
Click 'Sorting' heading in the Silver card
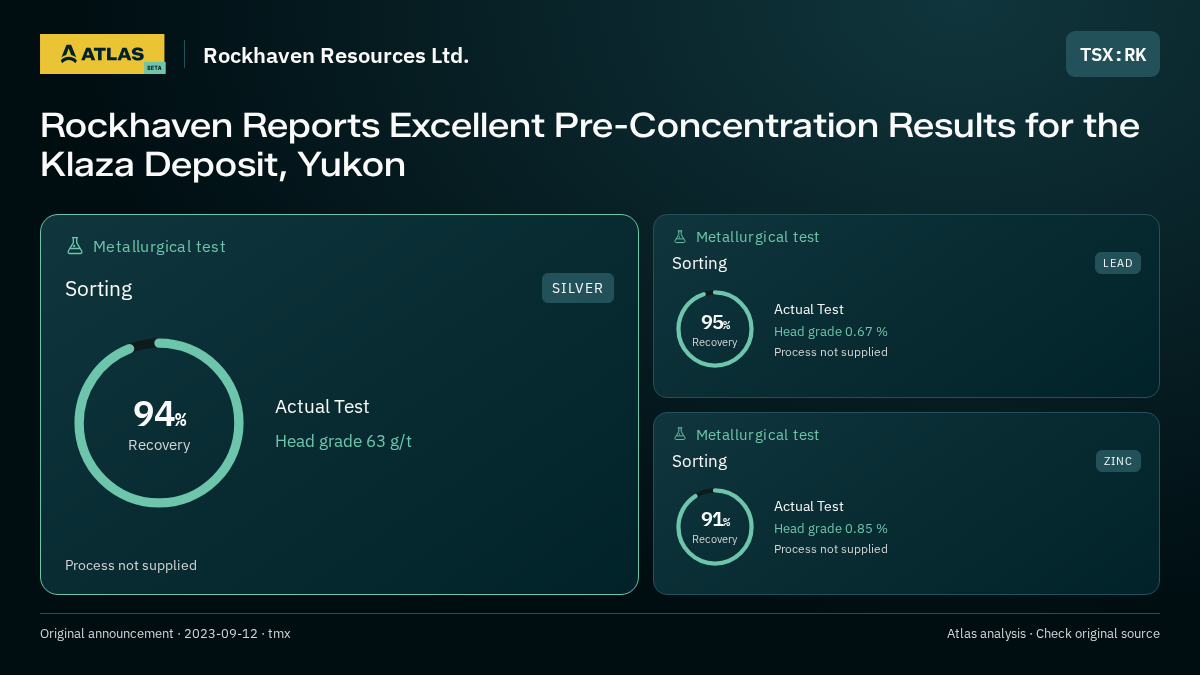coord(99,289)
